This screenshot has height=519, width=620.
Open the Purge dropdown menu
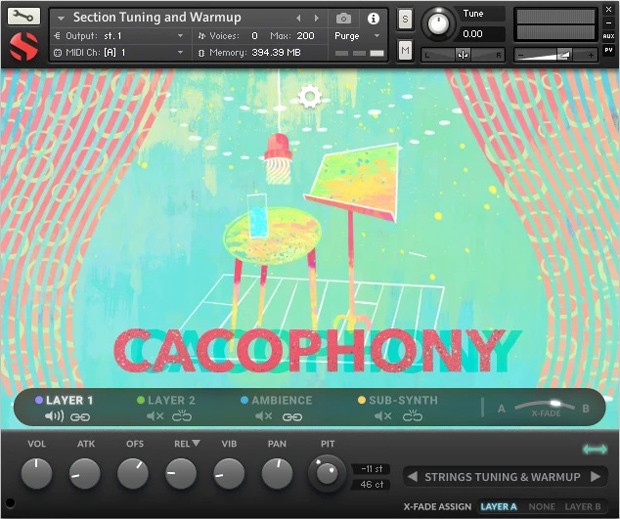(357, 36)
